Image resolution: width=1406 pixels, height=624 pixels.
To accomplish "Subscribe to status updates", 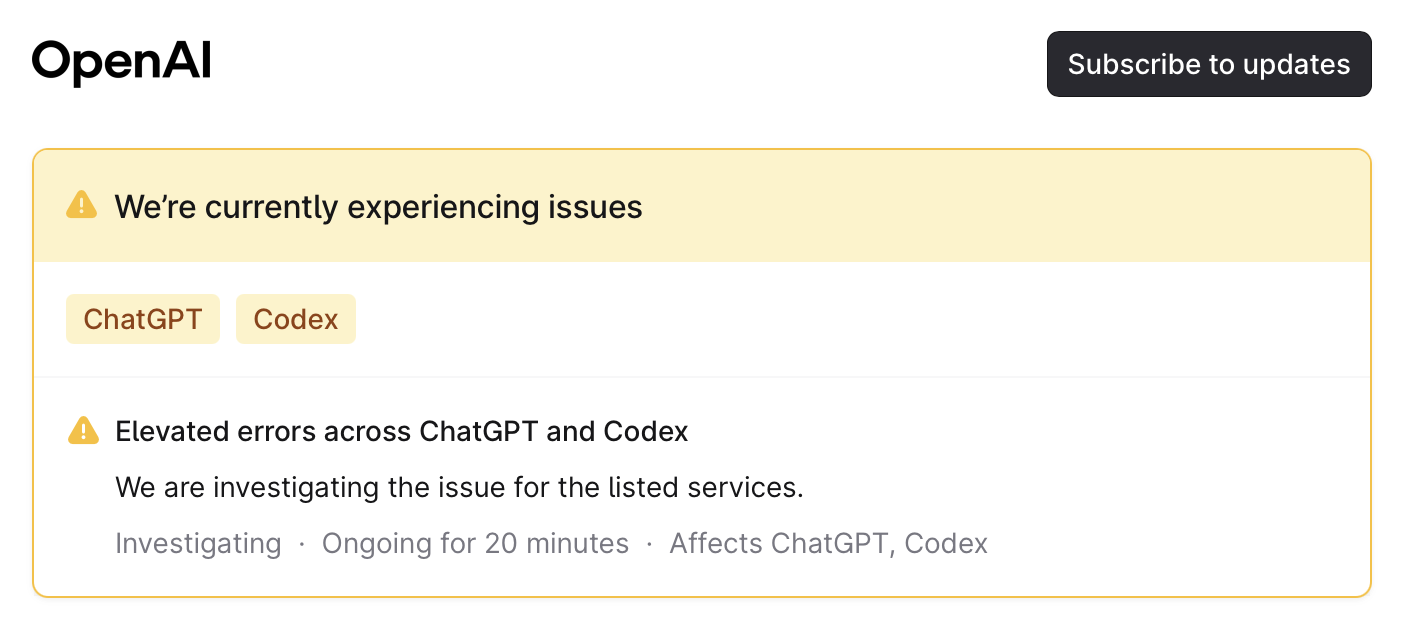I will (x=1209, y=64).
